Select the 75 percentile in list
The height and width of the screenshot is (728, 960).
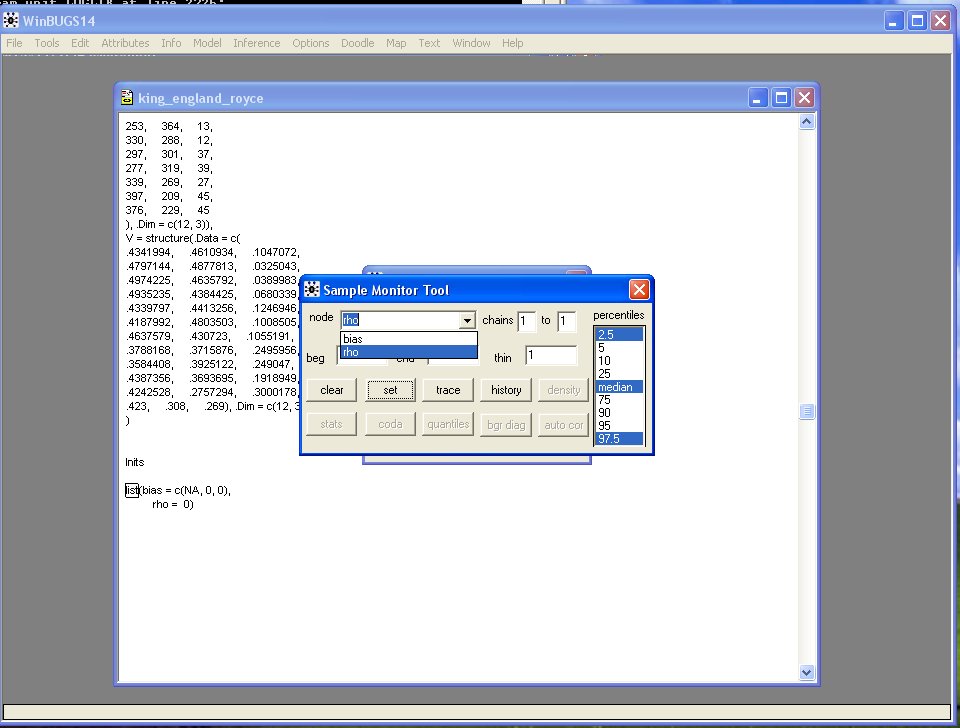(618, 400)
